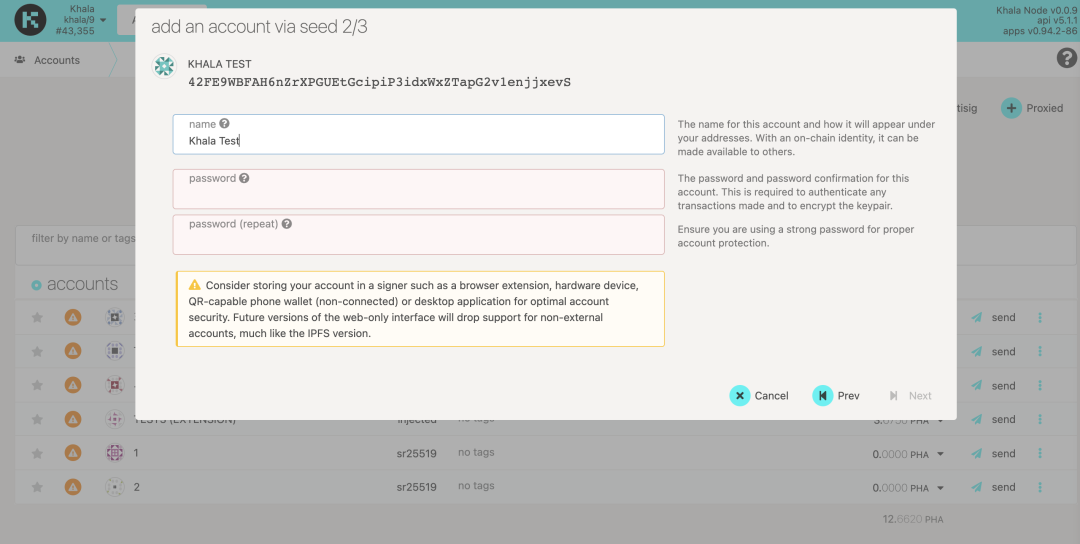Click into the password input field
The width and height of the screenshot is (1080, 544).
[x=418, y=194]
